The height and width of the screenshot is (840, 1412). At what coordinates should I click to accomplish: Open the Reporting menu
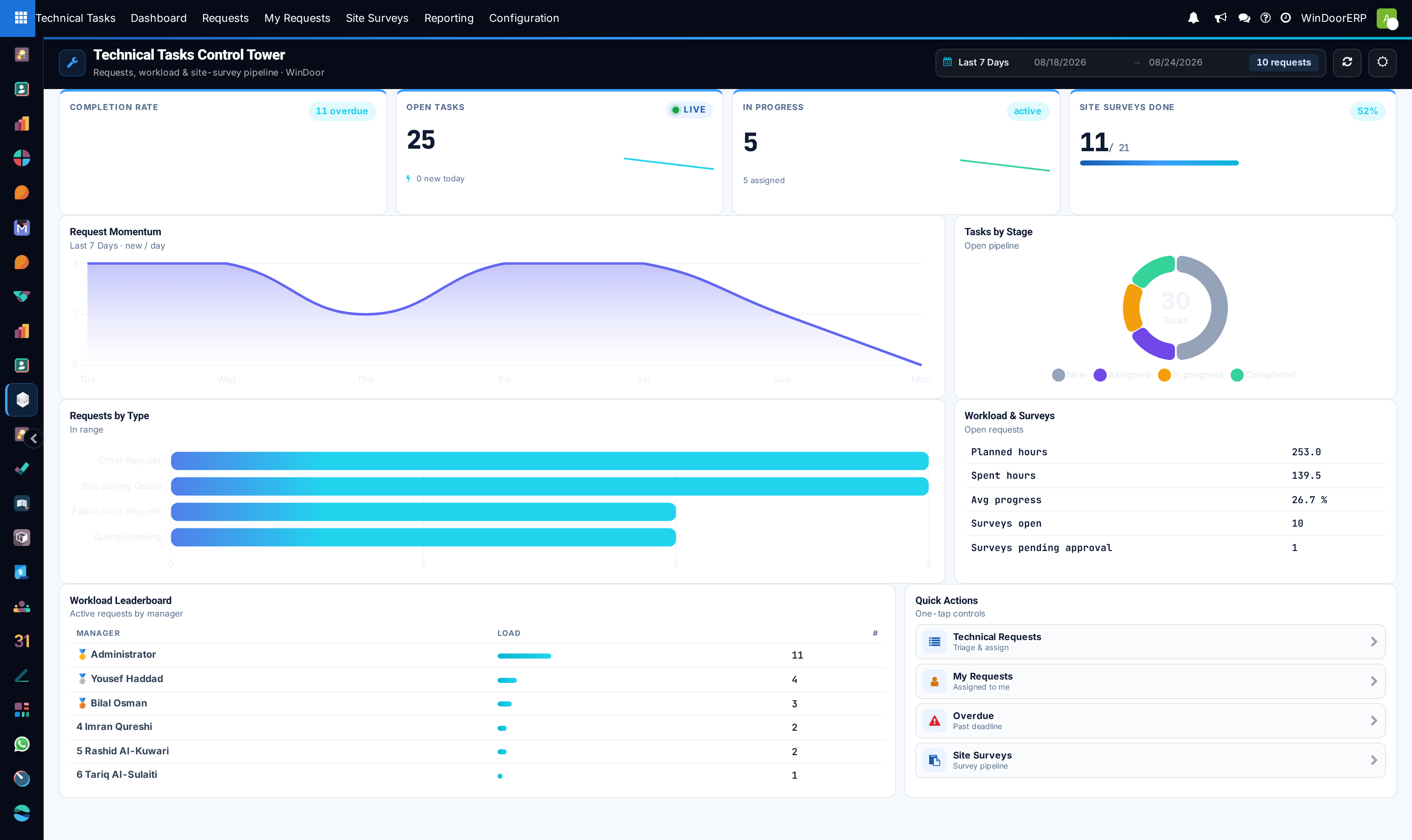448,18
